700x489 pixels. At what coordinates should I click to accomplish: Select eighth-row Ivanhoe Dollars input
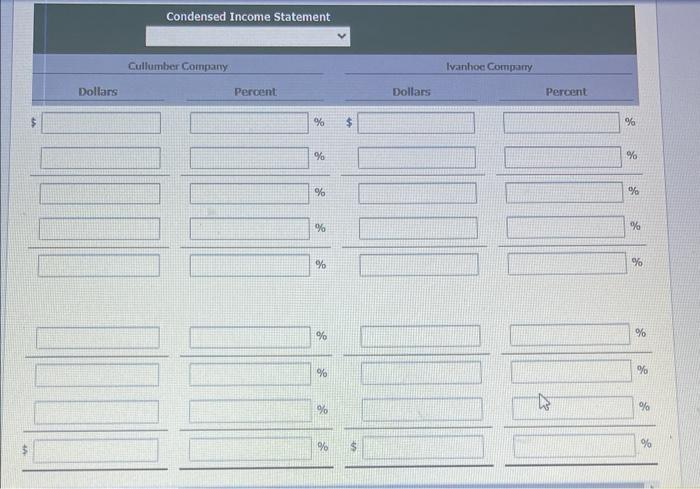coord(422,410)
